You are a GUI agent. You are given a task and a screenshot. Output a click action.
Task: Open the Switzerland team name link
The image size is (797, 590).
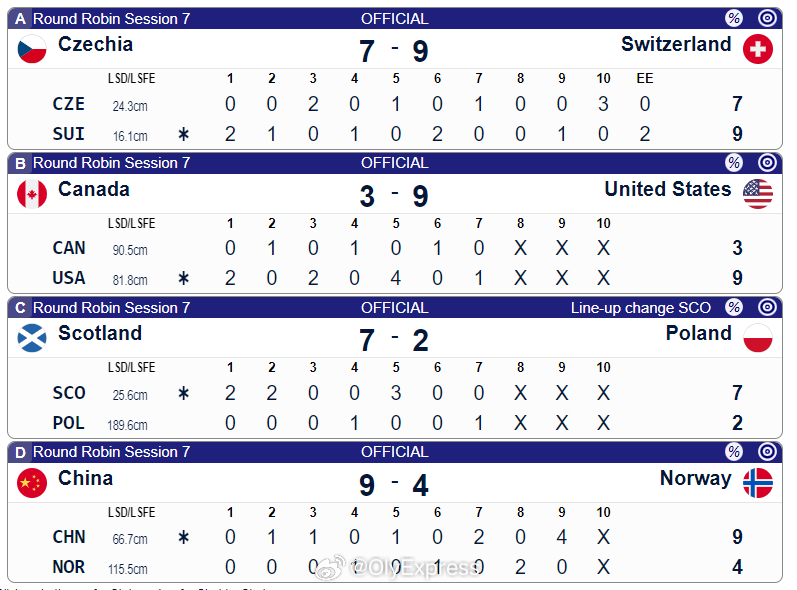click(676, 44)
